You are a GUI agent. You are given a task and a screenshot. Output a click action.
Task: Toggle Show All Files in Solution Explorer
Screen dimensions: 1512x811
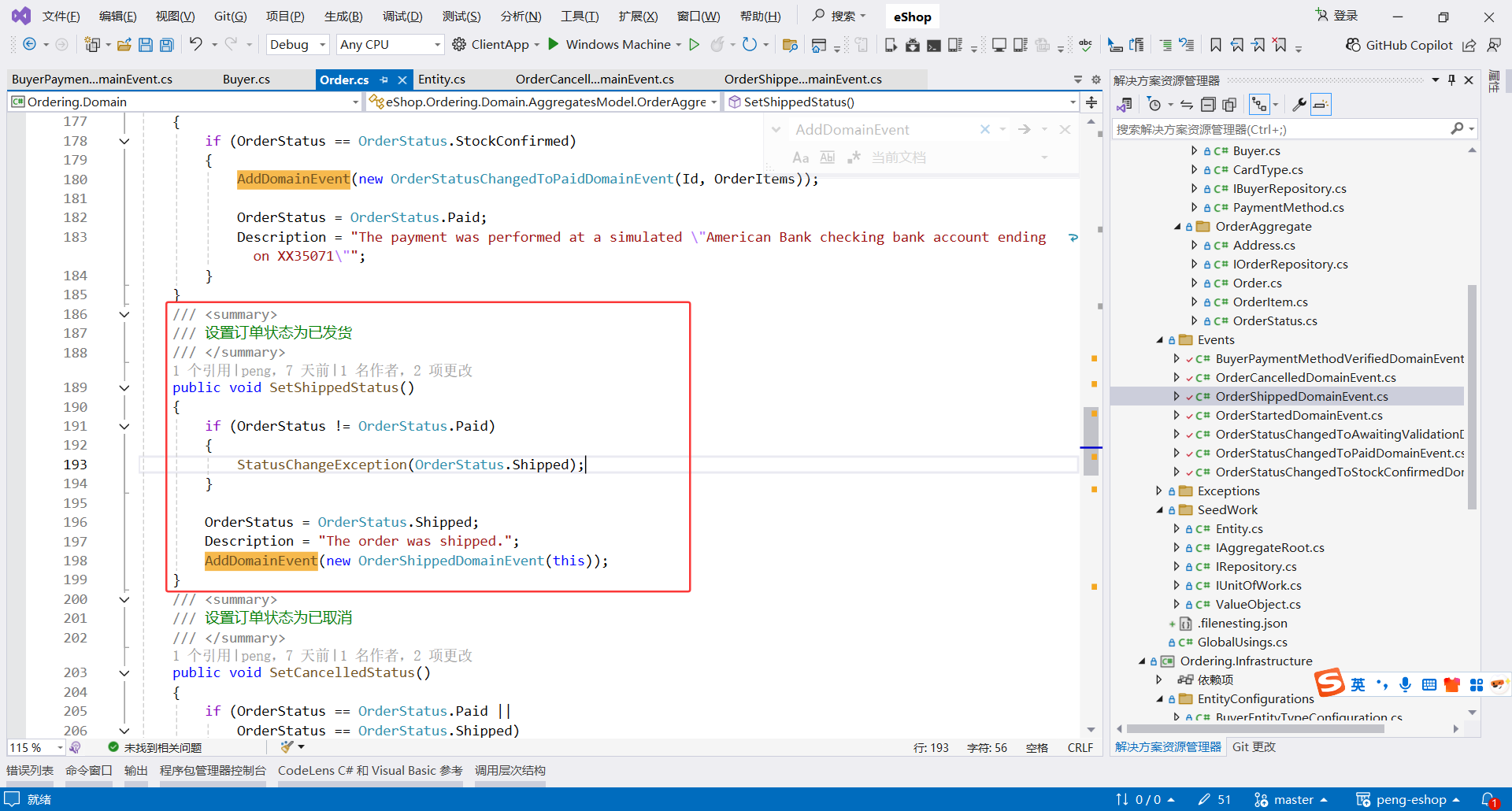pyautogui.click(x=1229, y=104)
